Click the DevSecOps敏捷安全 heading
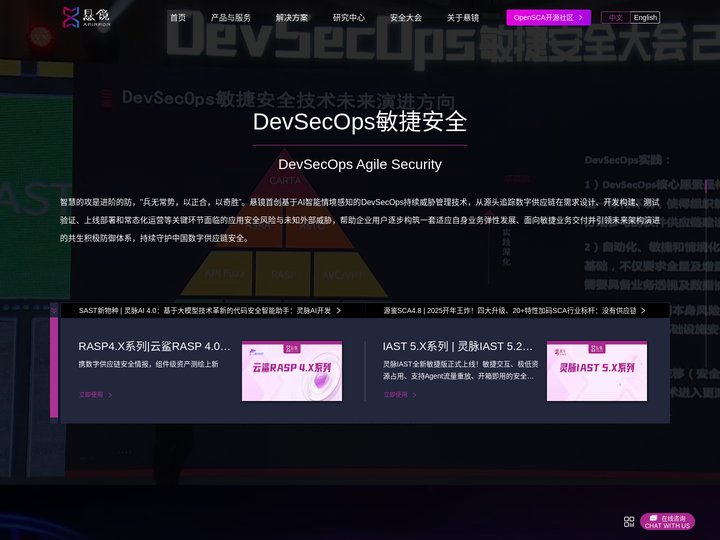The height and width of the screenshot is (540, 720). pos(360,122)
